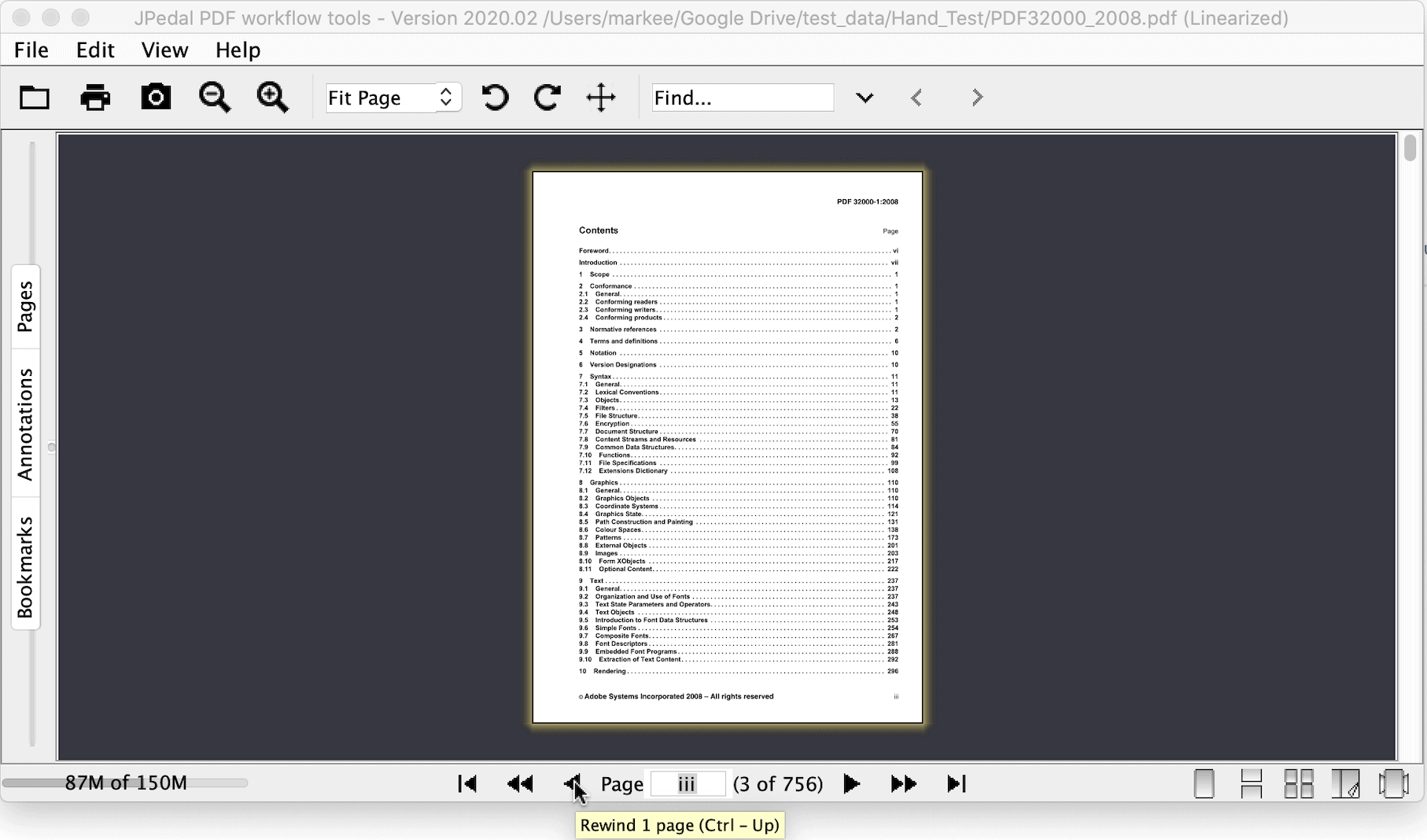1427x840 pixels.
Task: Click the '9 Text' contents entry
Action: coord(738,581)
